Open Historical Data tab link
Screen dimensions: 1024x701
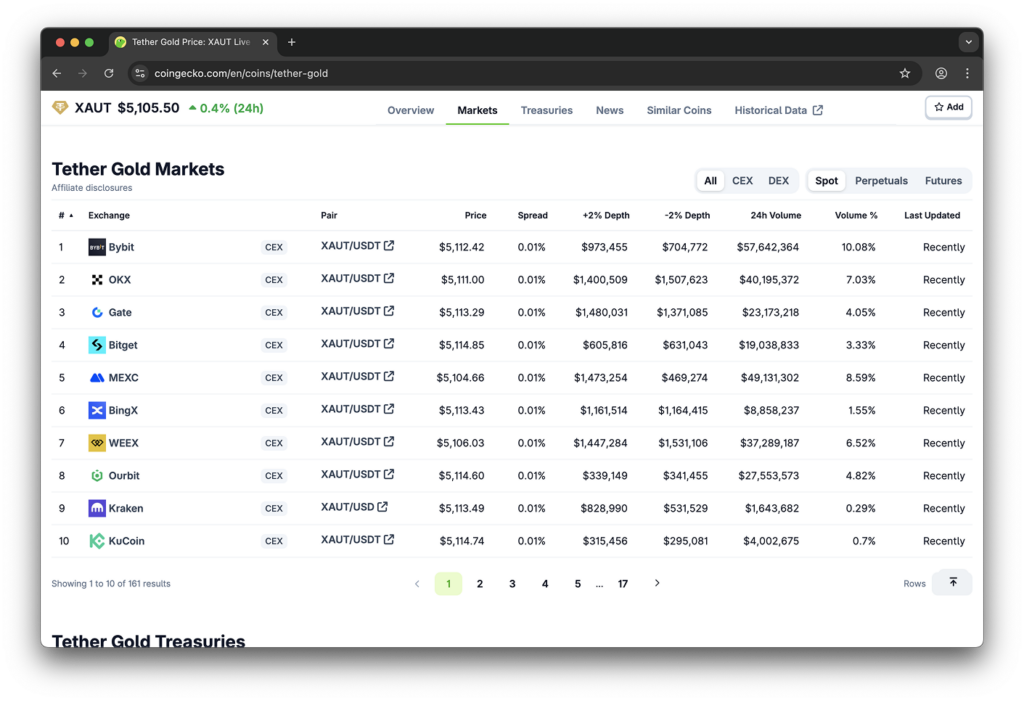pyautogui.click(x=778, y=110)
